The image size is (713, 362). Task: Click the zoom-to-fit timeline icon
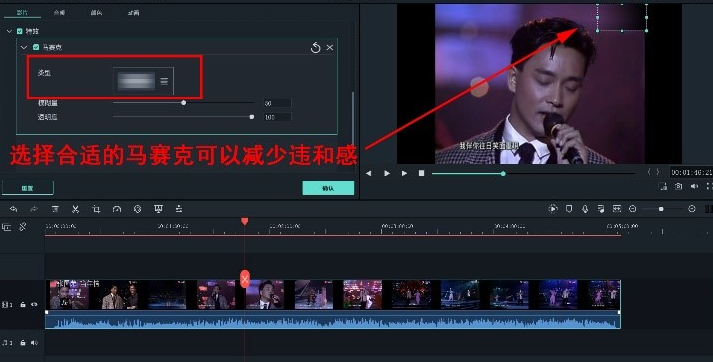click(617, 209)
